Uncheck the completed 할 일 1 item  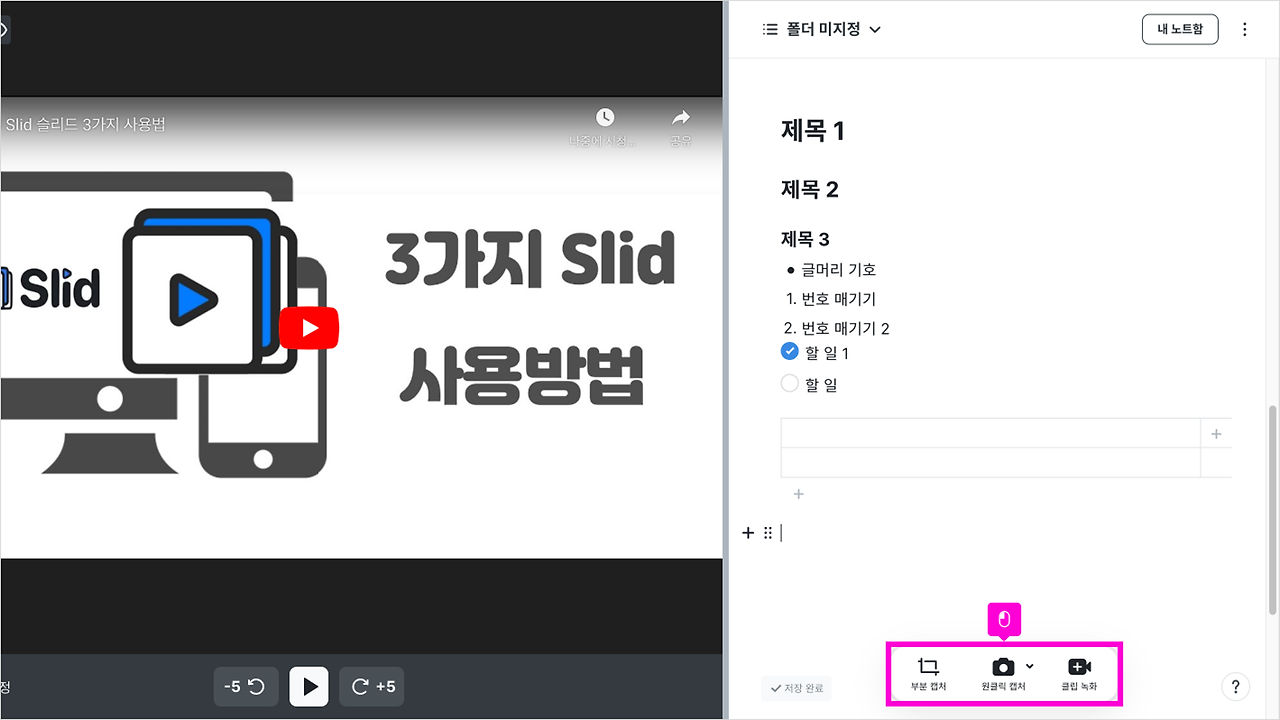coord(789,351)
